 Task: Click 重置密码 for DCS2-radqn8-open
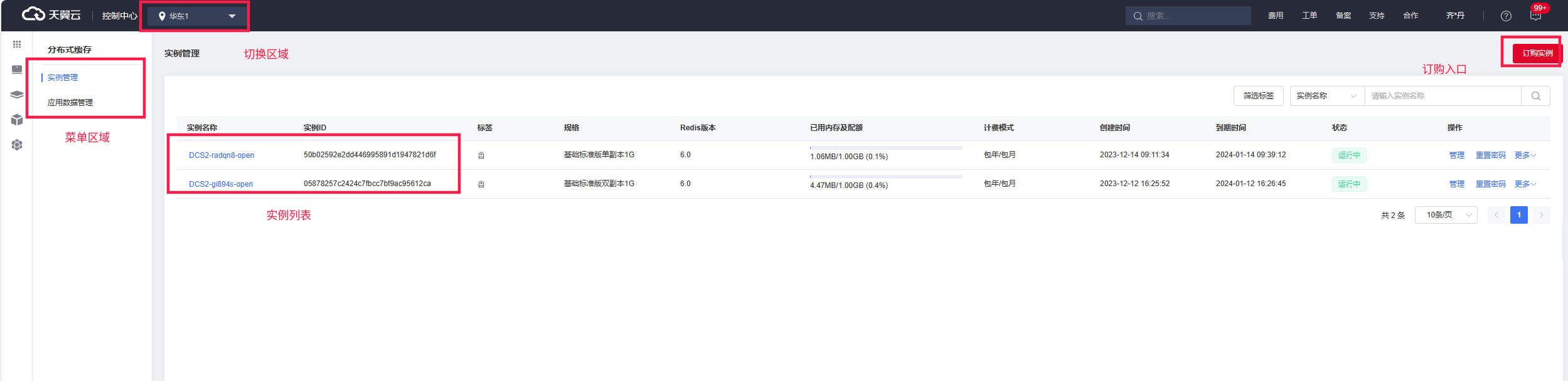(x=1490, y=155)
